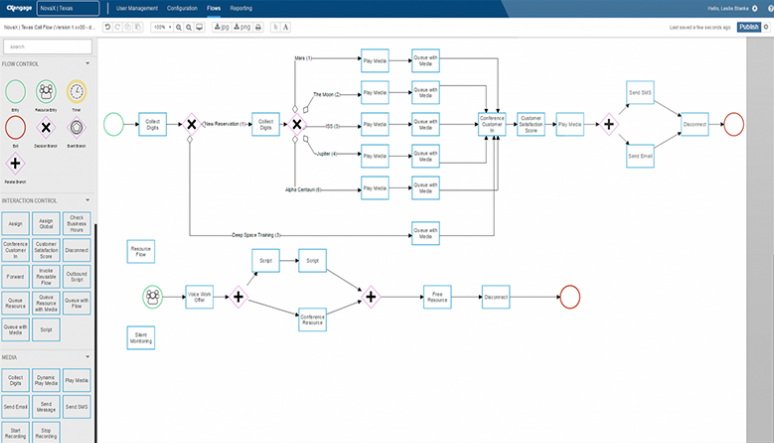Pick the Timer clock icon in the palette
This screenshot has height=443, width=774.
pyautogui.click(x=77, y=91)
